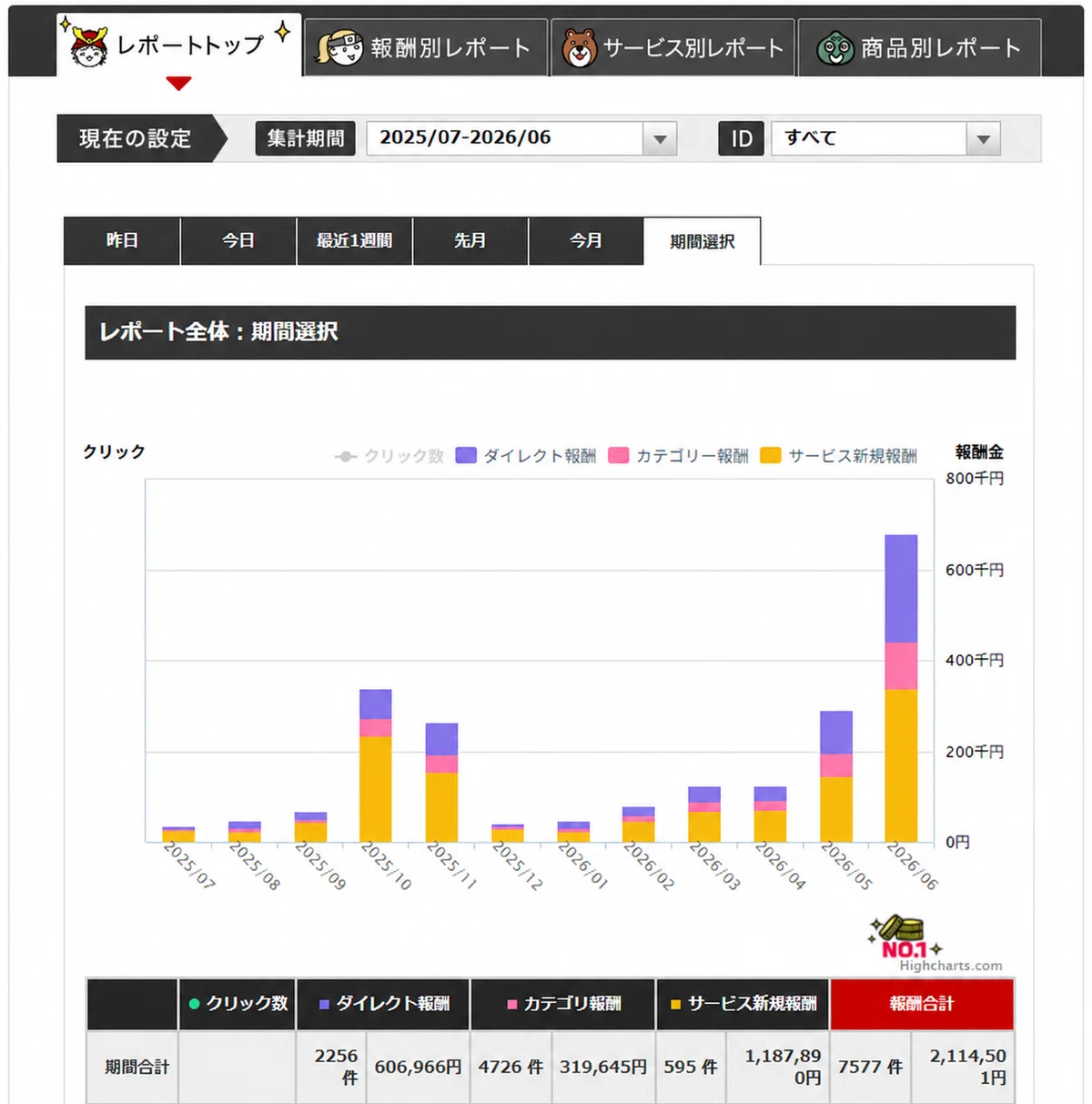
Task: Click the green kappa icon for 商品別レポート
Action: (834, 48)
